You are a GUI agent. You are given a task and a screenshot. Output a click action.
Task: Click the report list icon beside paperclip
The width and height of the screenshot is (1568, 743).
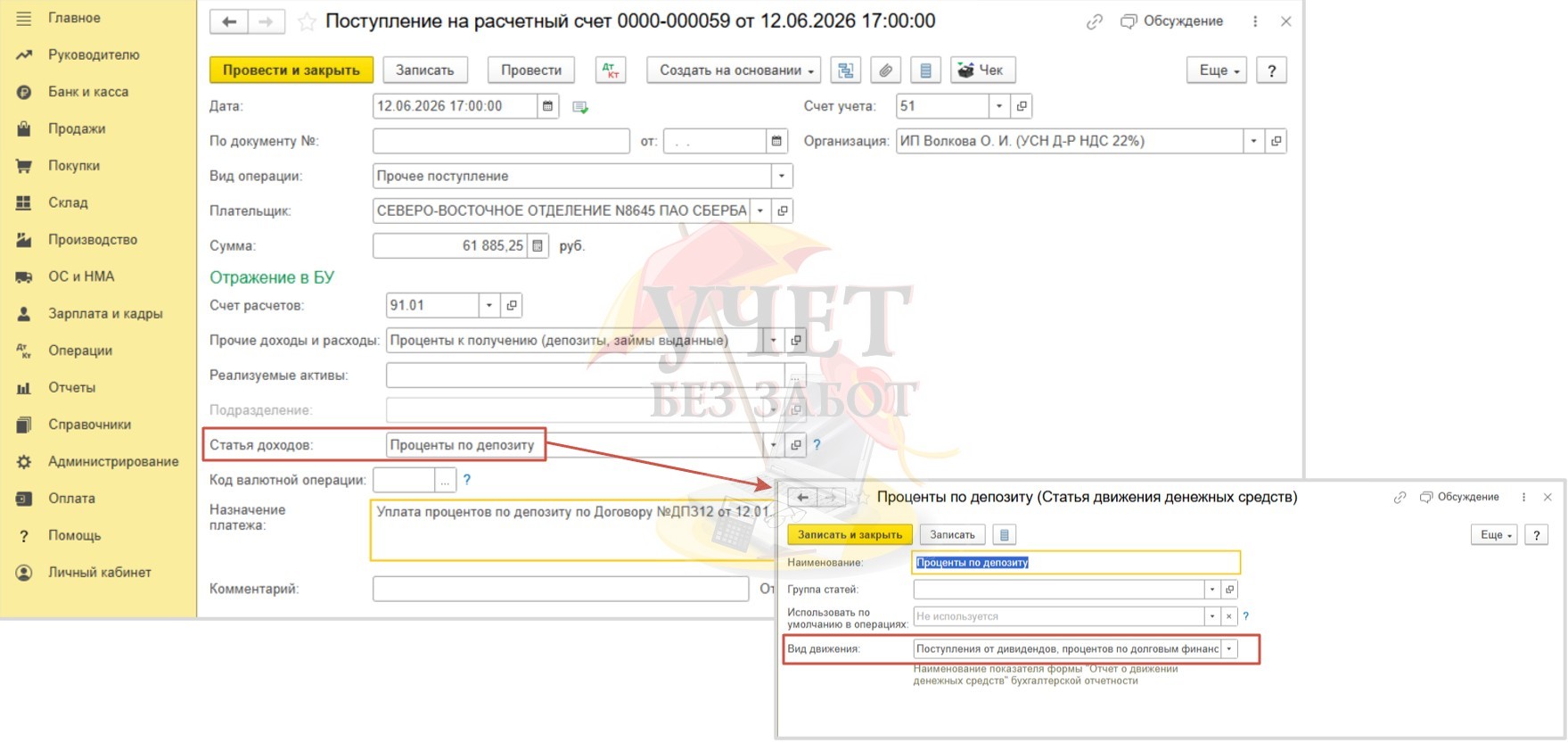[x=925, y=70]
